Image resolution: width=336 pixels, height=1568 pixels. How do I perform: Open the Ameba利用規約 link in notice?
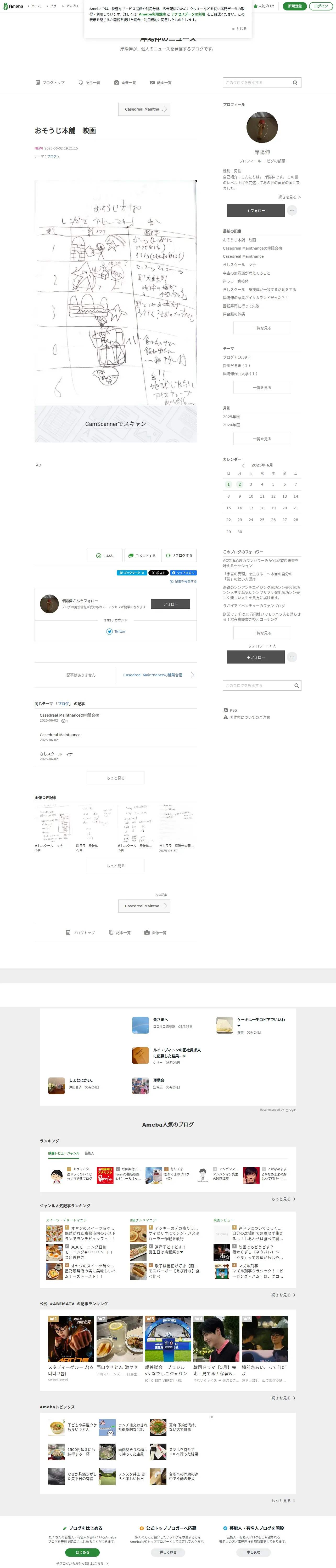click(152, 14)
